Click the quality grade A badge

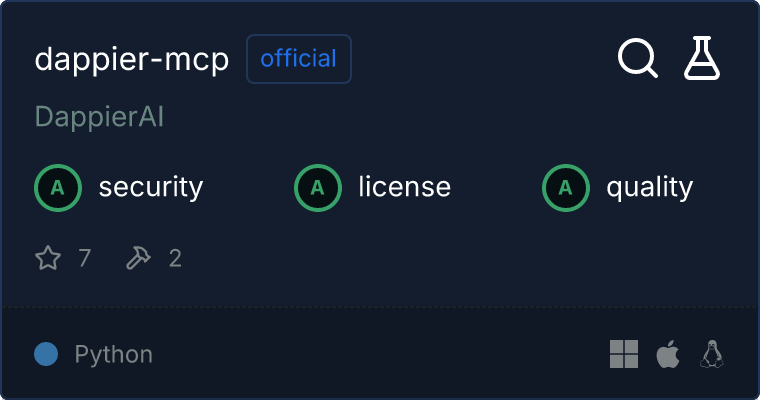click(x=566, y=187)
